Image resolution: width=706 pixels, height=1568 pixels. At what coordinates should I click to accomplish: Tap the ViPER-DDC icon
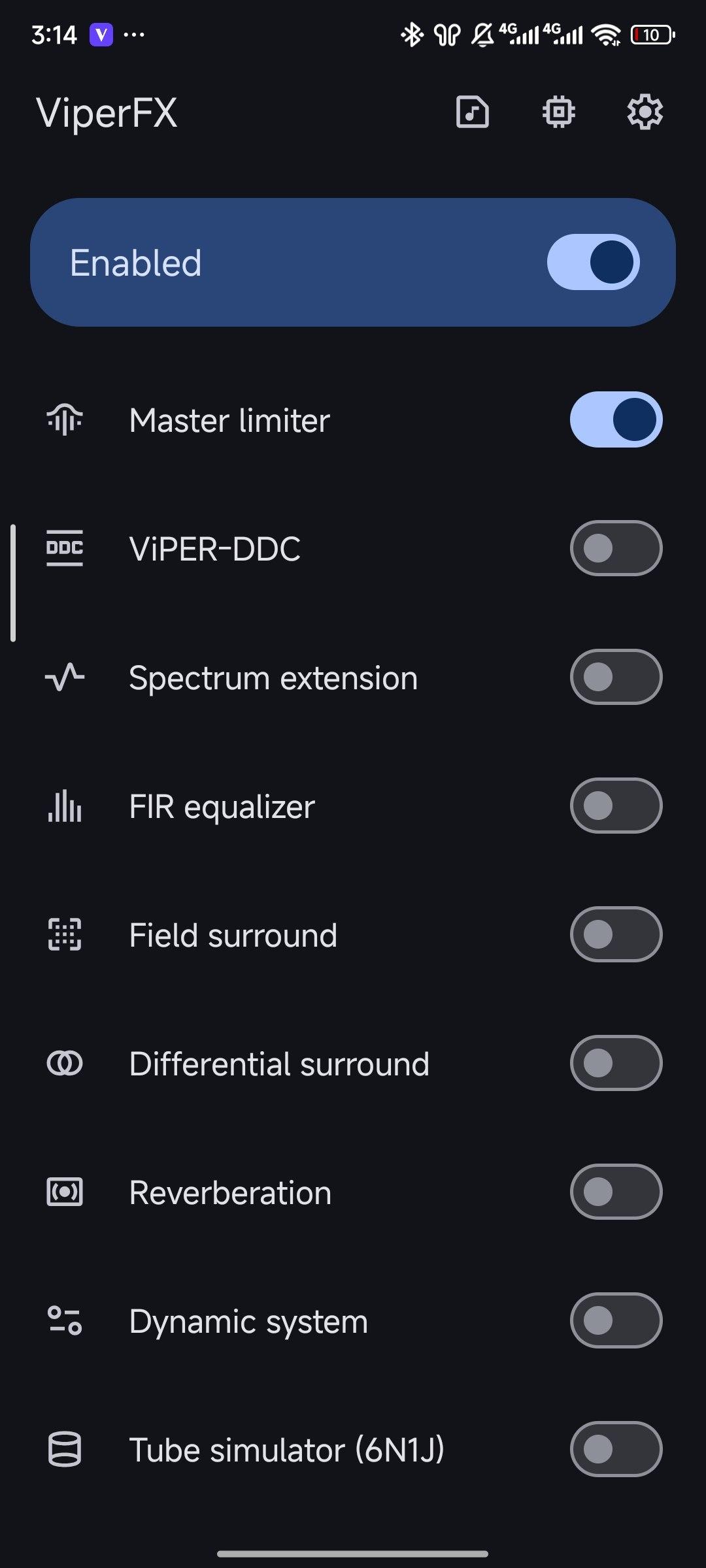point(65,548)
